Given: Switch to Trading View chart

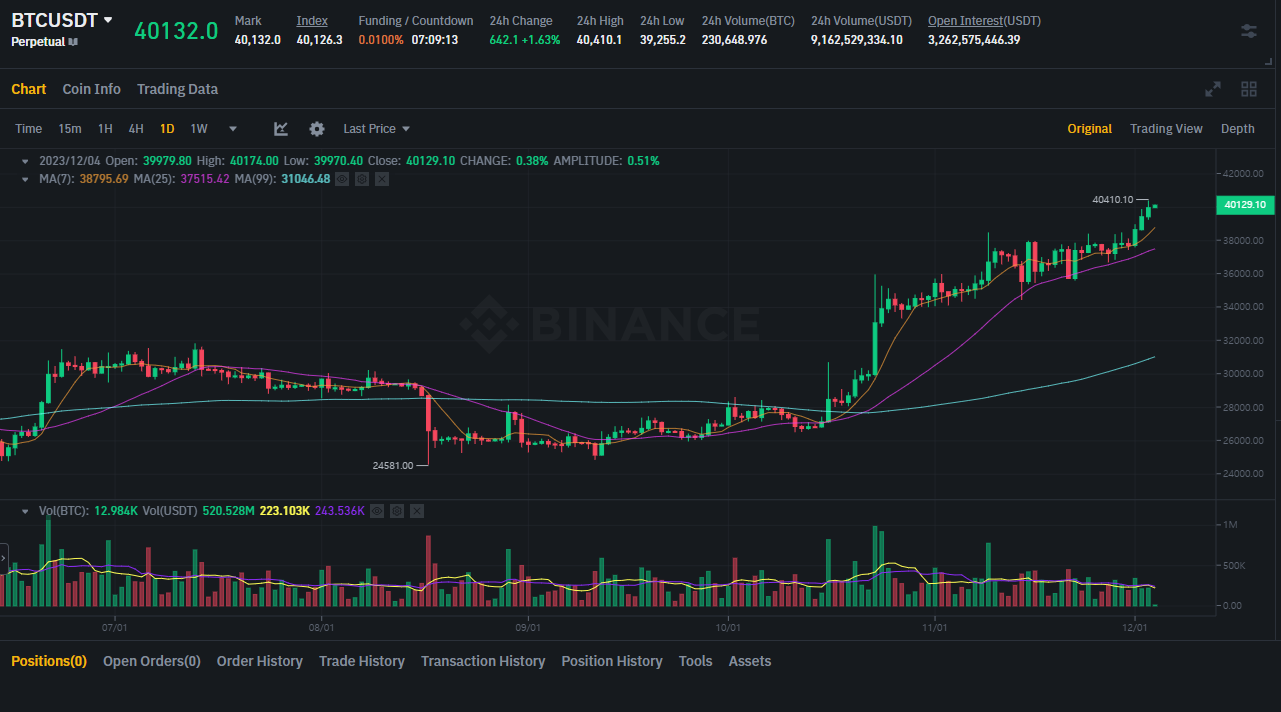Looking at the screenshot, I should (x=1166, y=129).
